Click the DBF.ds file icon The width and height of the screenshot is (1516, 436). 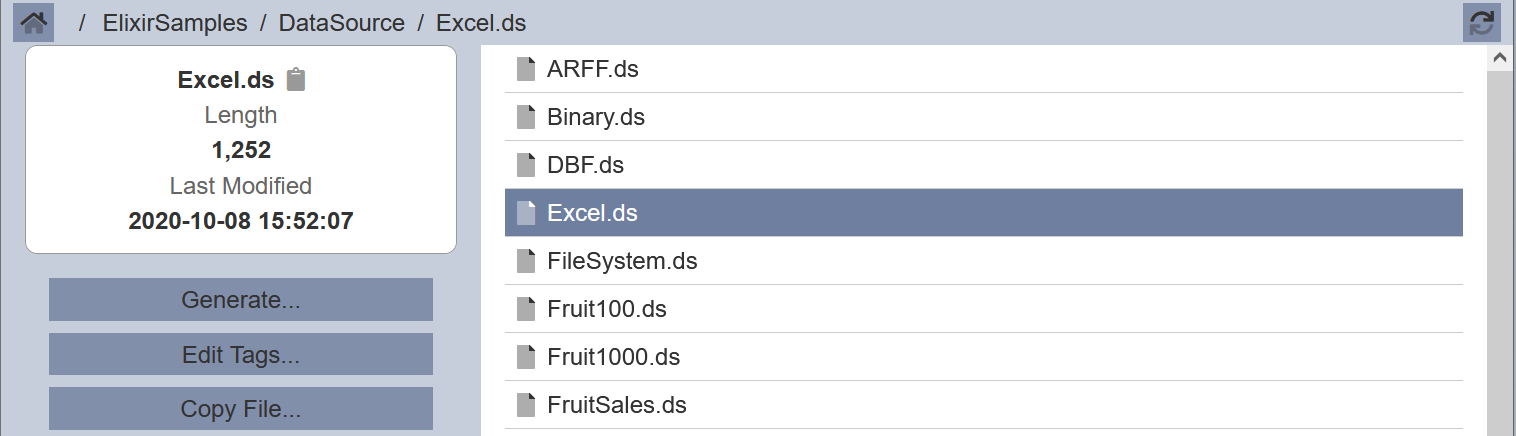[526, 165]
